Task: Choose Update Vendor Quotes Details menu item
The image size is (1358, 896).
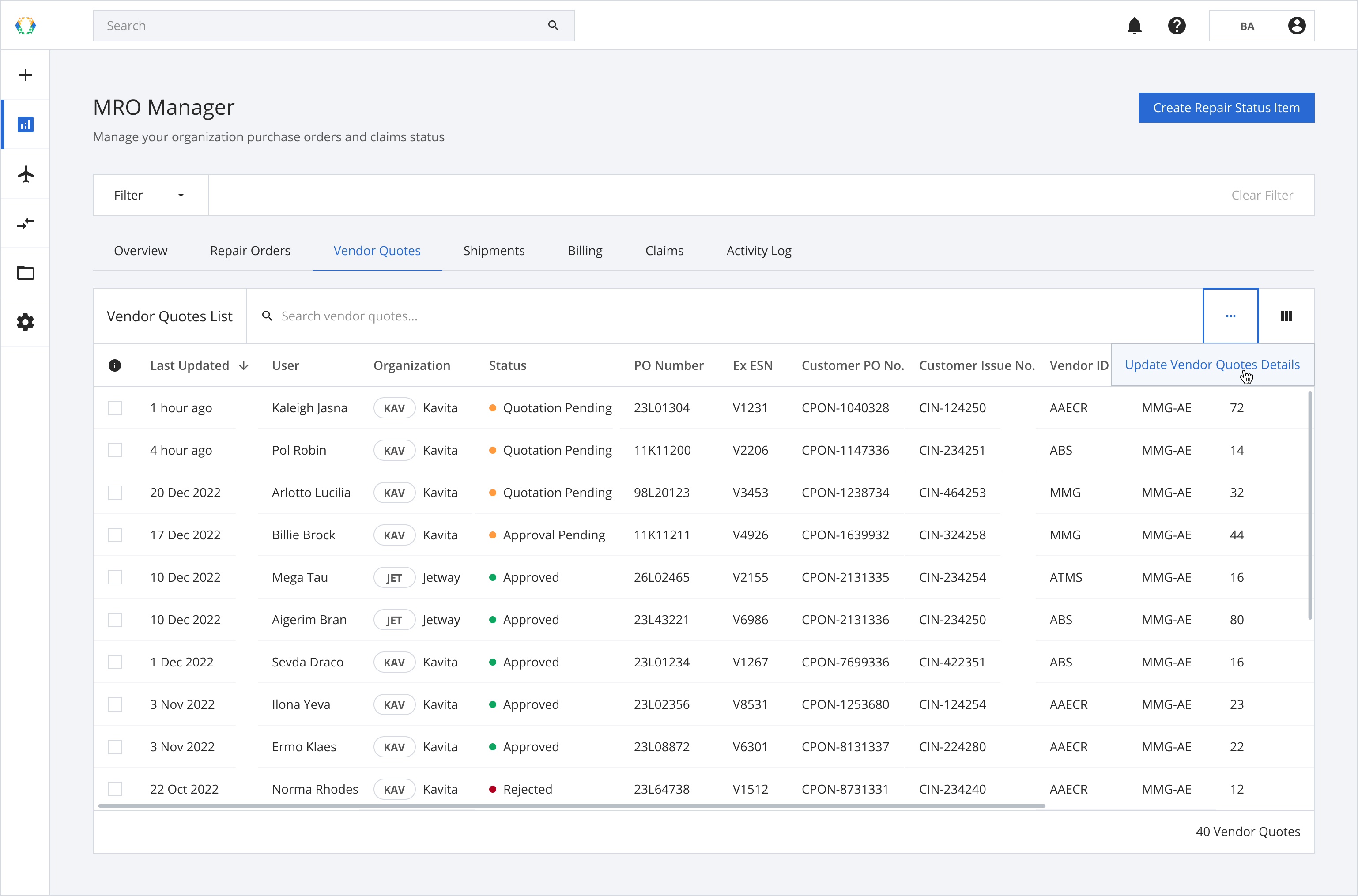Action: pyautogui.click(x=1212, y=365)
